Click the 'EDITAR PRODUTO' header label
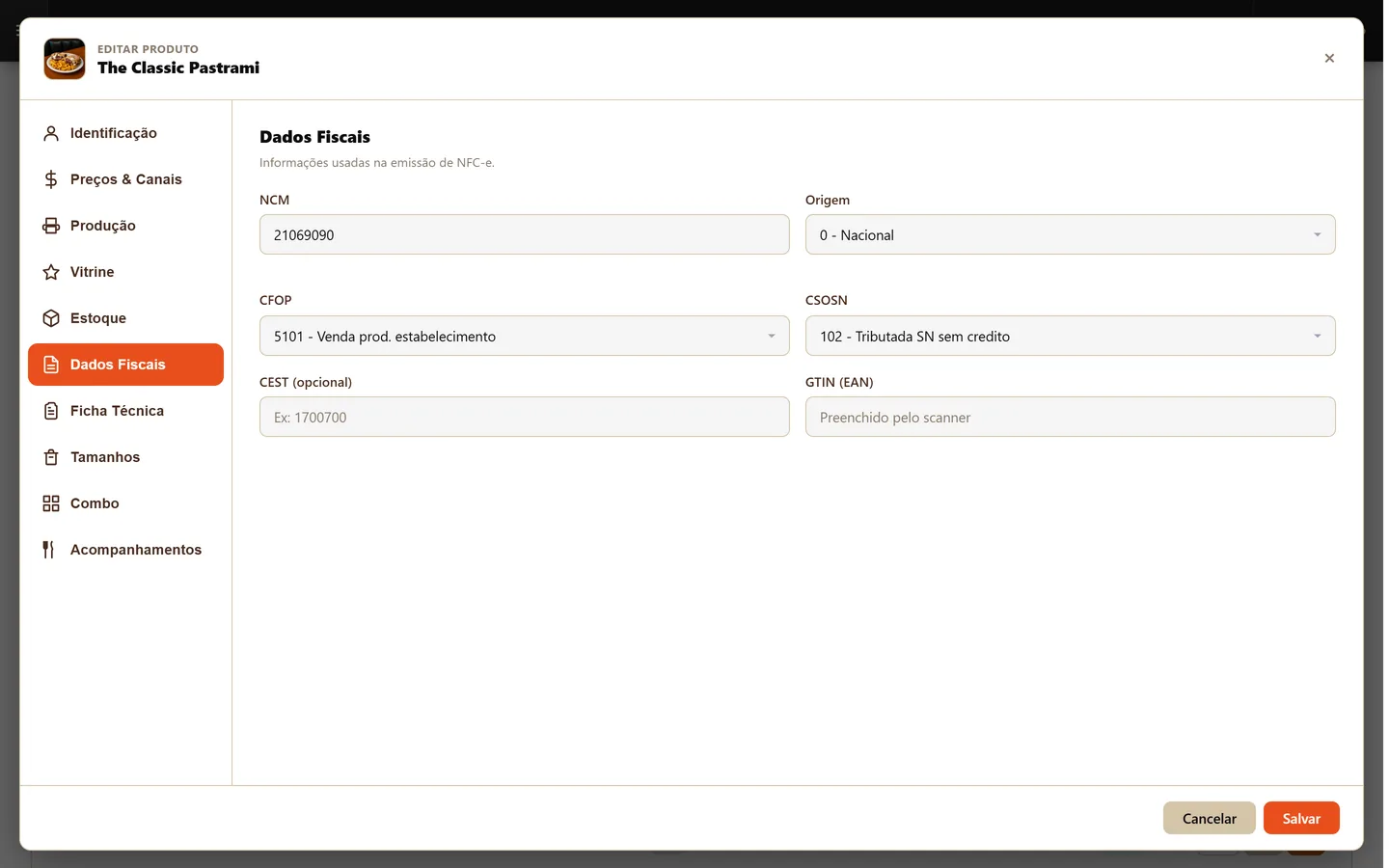Screen dimensions: 1389x868 coord(148,49)
